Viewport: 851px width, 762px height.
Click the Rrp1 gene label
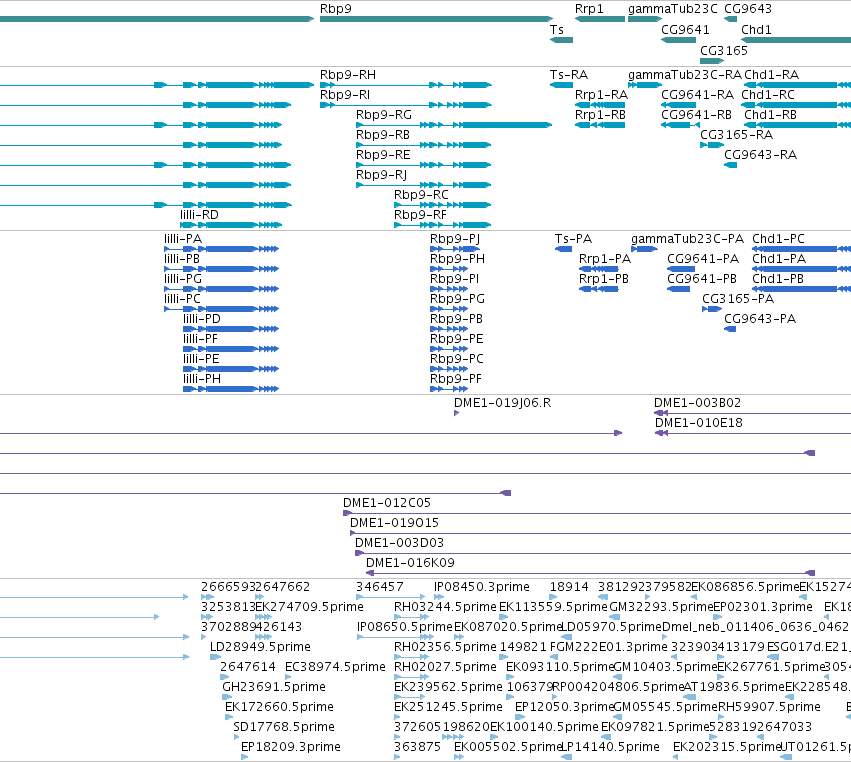pos(589,9)
